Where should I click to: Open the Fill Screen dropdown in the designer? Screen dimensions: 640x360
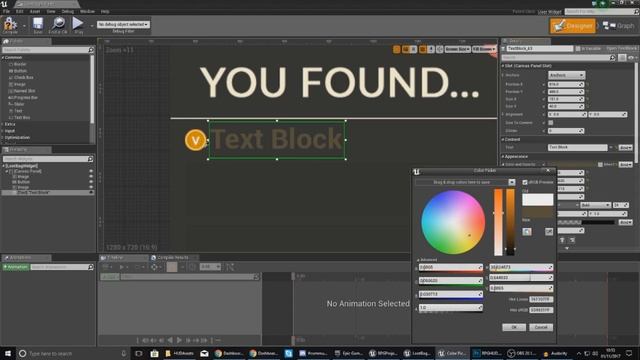[x=484, y=49]
